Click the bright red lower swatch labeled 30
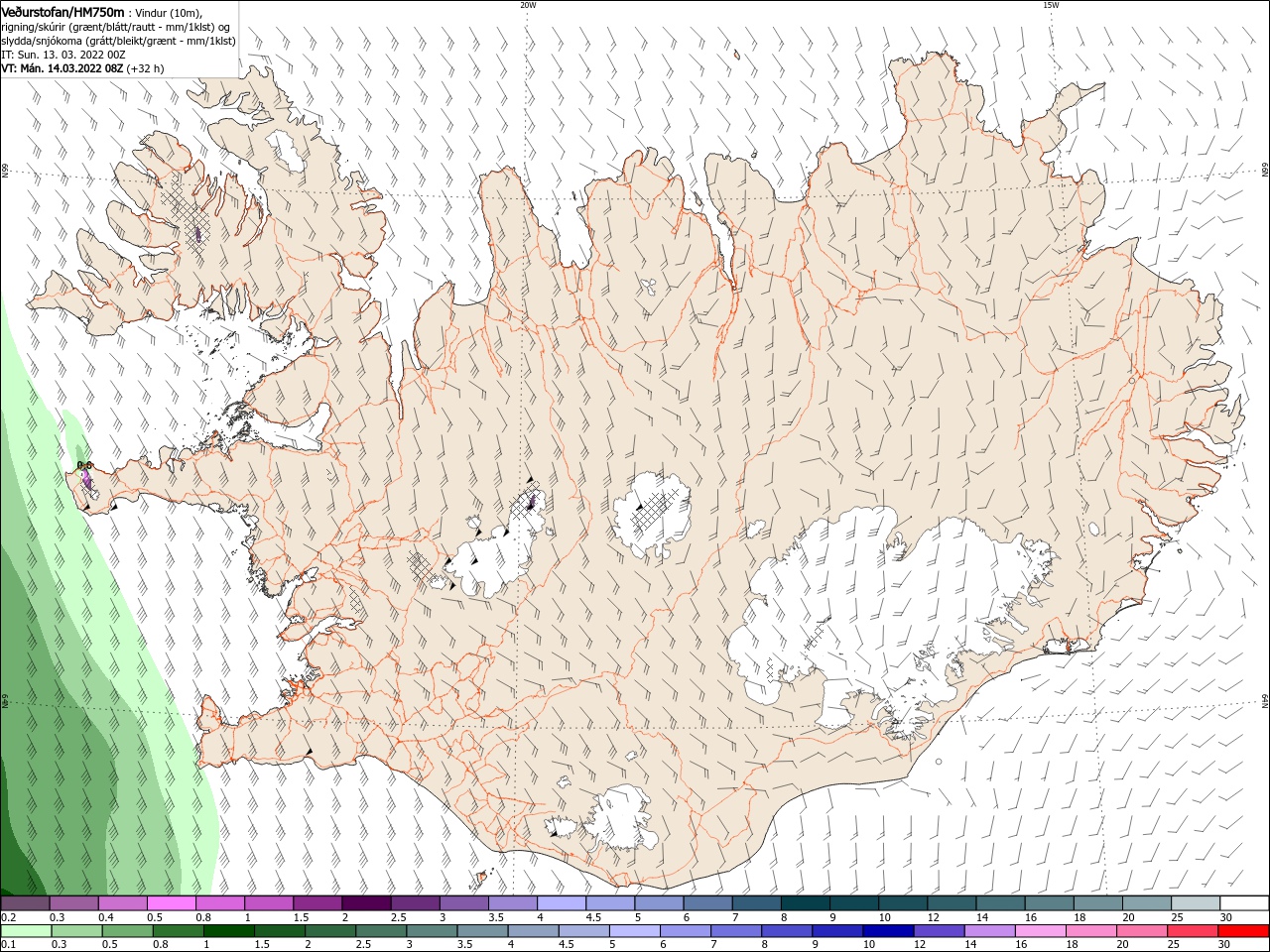1270x952 pixels. (x=1243, y=931)
